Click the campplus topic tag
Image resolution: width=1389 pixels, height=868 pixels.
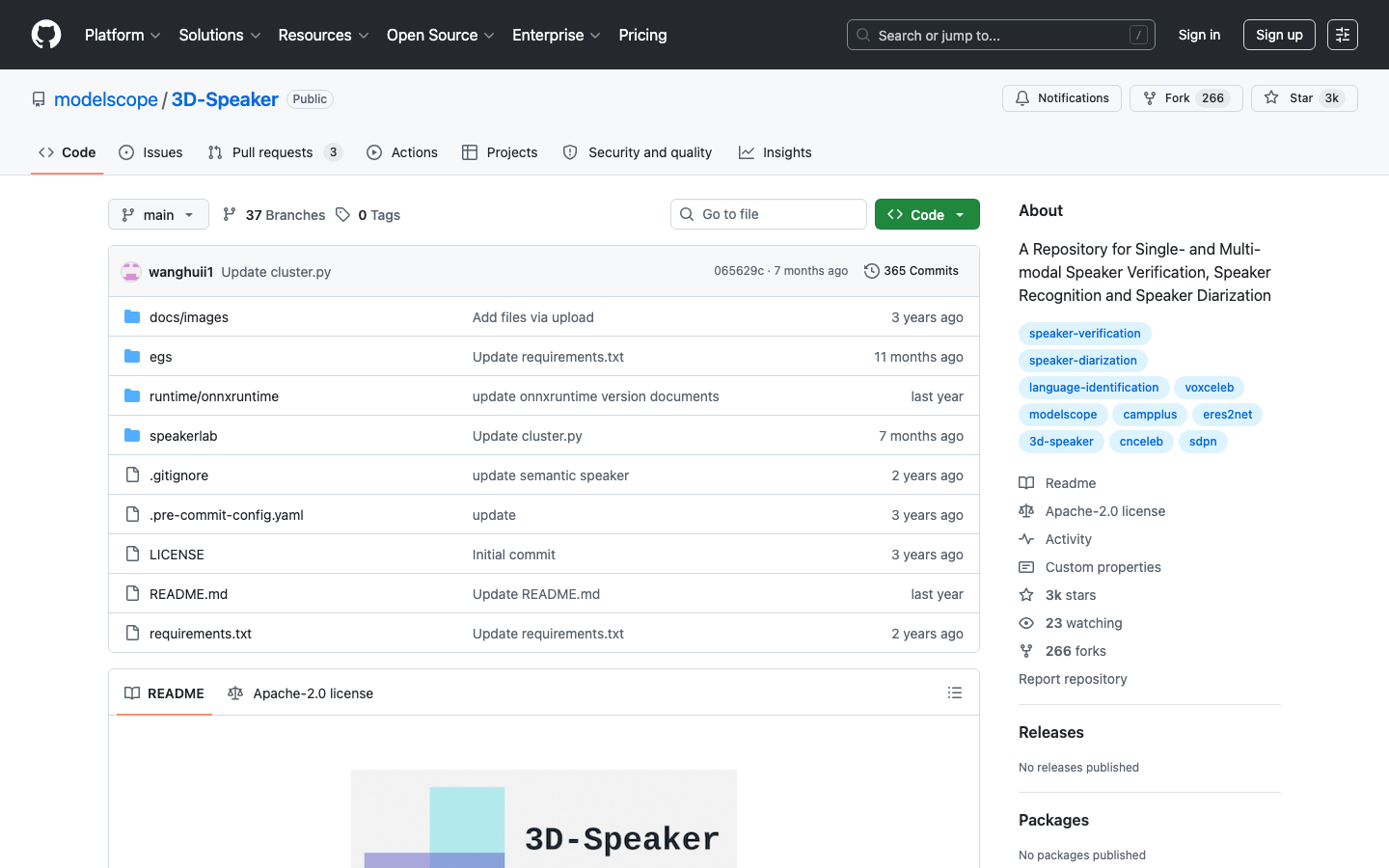click(x=1150, y=414)
